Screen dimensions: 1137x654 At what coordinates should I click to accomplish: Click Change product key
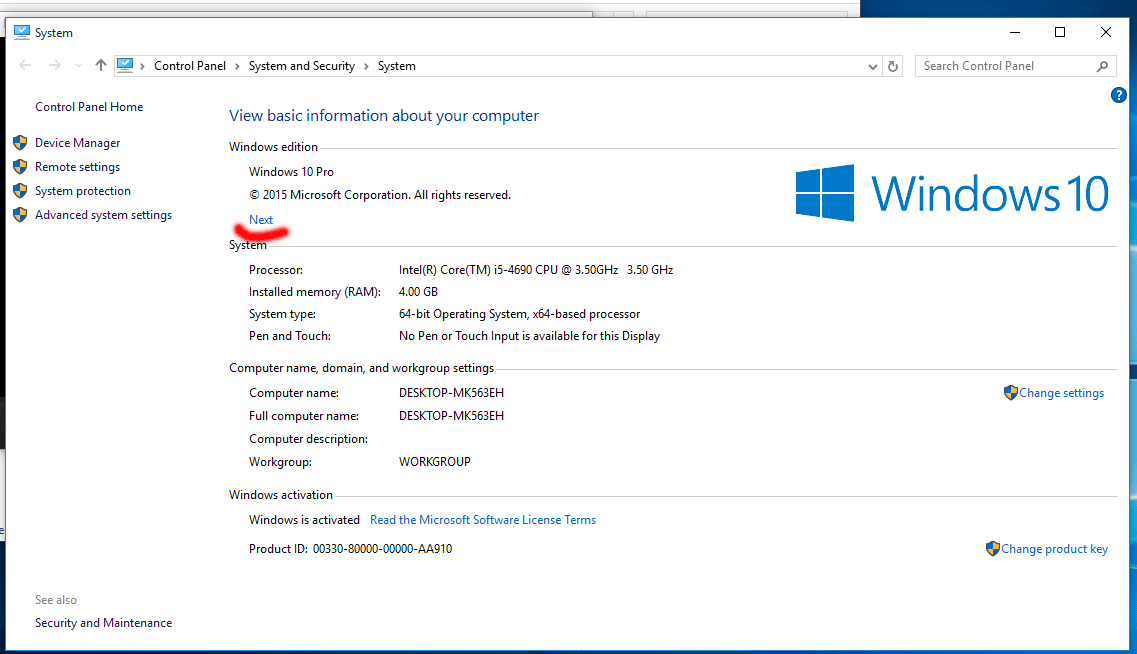pyautogui.click(x=1054, y=549)
